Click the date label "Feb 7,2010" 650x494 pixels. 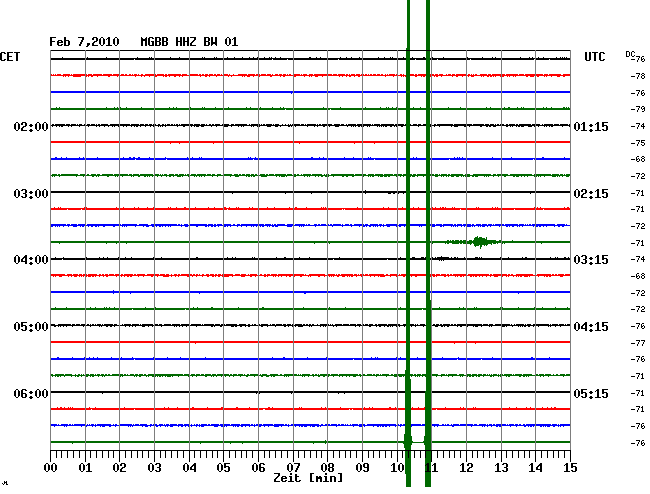click(84, 42)
